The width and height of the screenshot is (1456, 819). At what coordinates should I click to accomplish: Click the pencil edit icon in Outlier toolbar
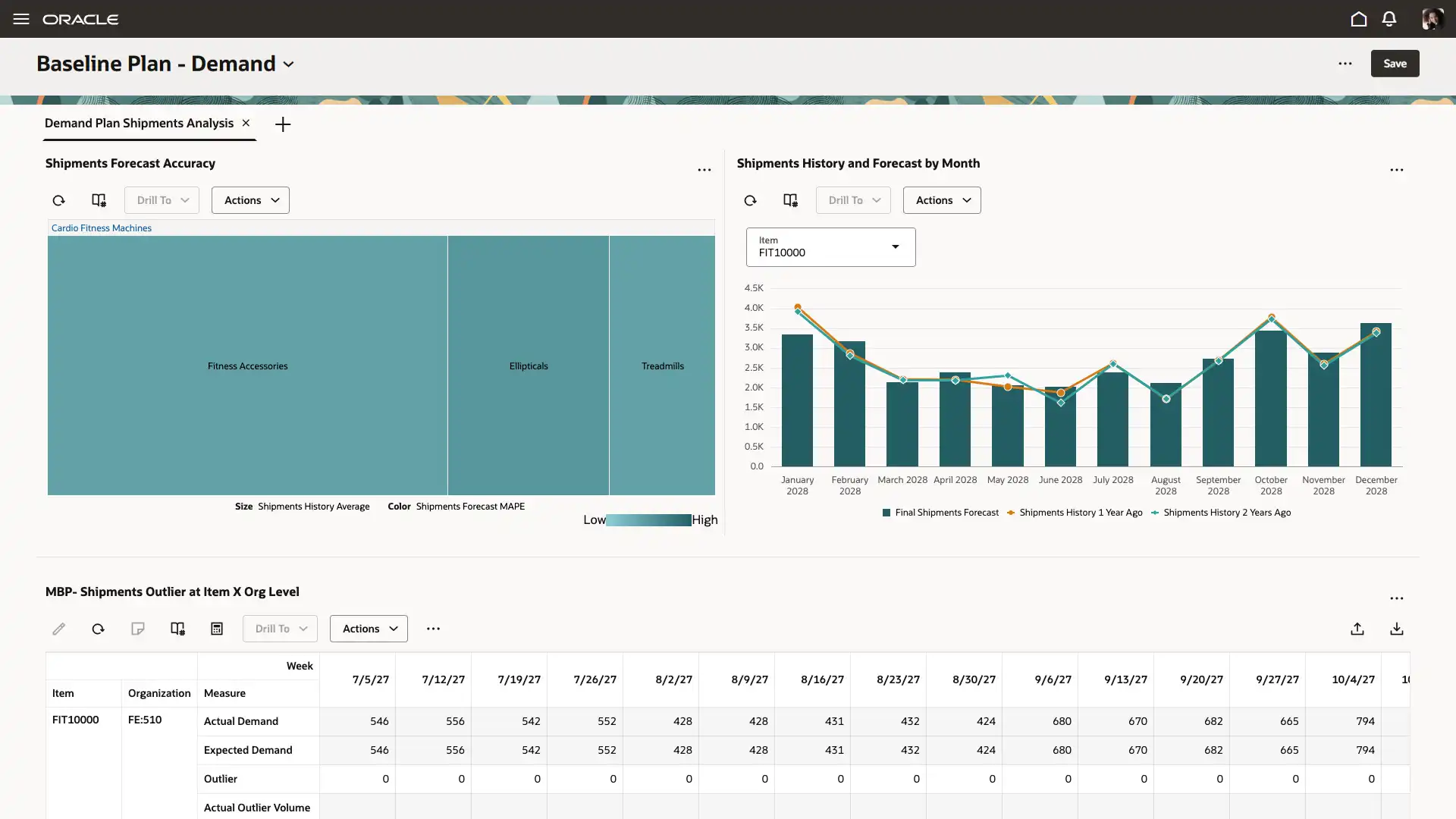click(59, 629)
